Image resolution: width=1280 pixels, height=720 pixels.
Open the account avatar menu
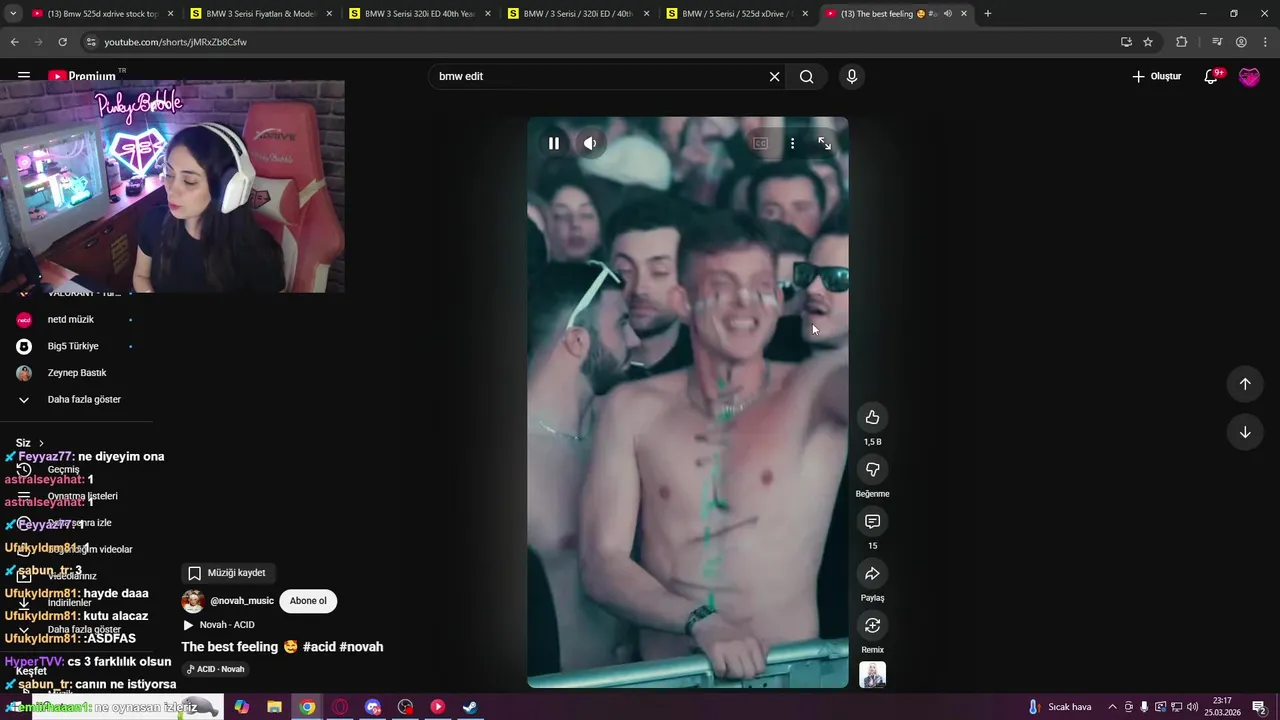pyautogui.click(x=1249, y=76)
